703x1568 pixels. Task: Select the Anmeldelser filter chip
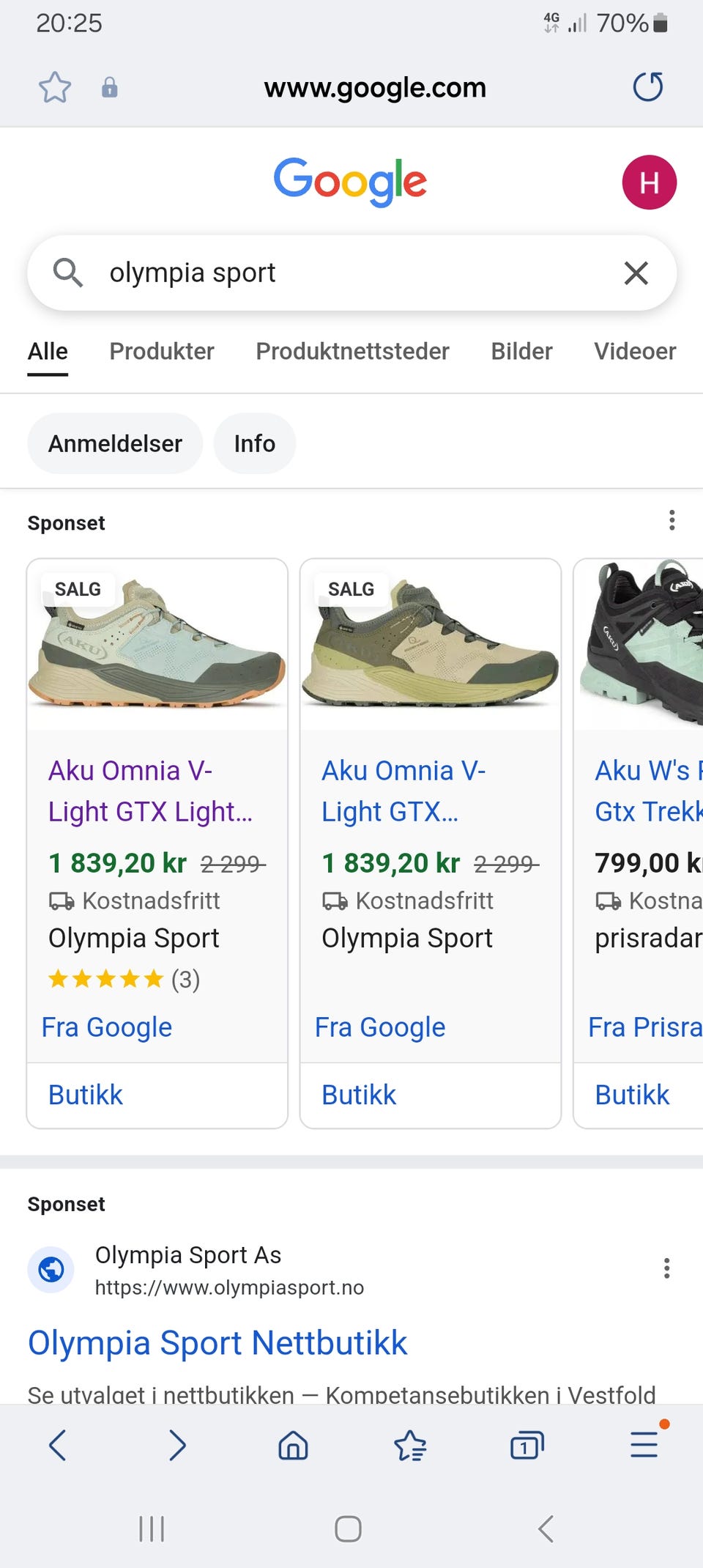click(115, 444)
